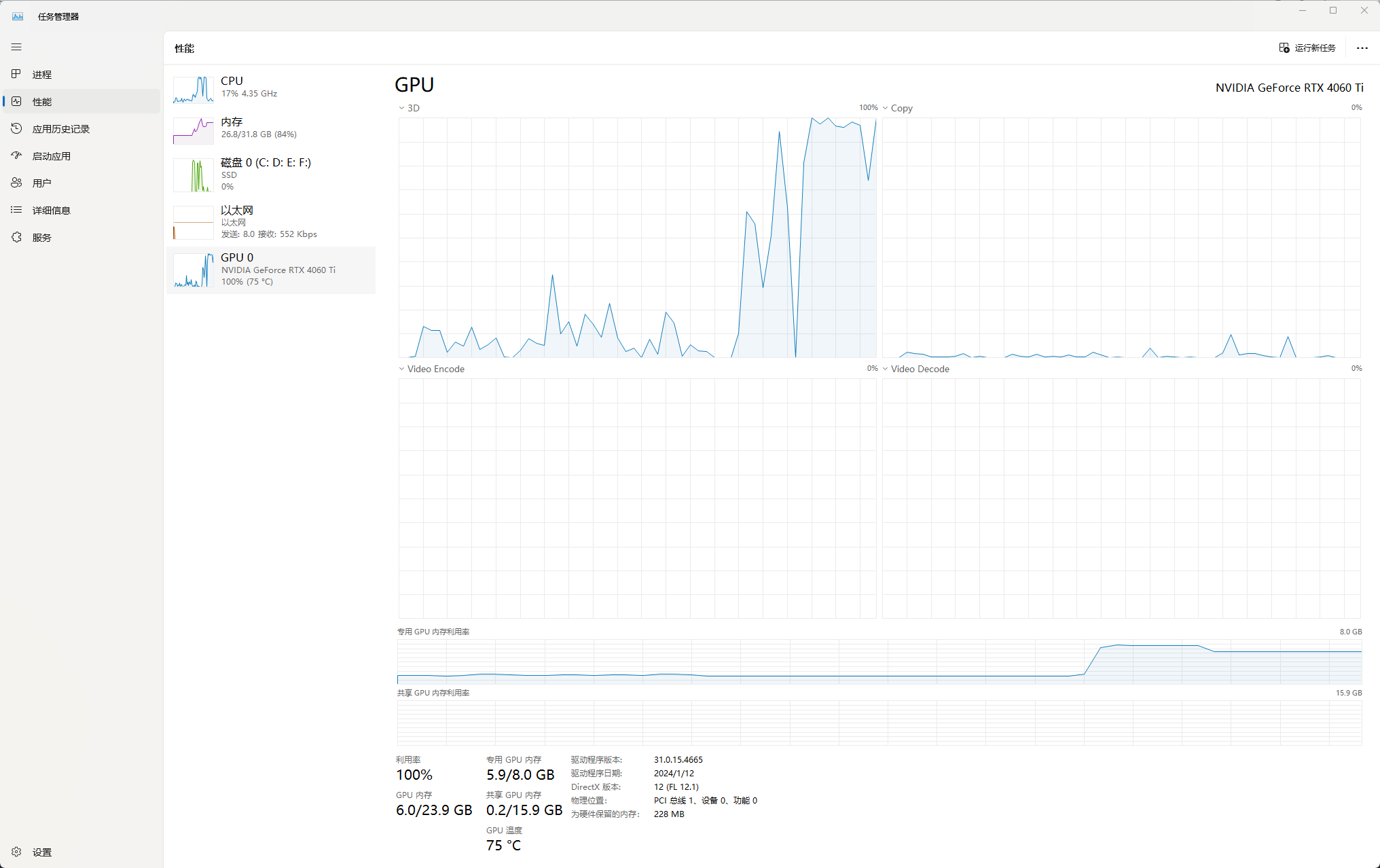Open 启动应用 startup apps icon
Screen dimensions: 1380x868
(16, 156)
